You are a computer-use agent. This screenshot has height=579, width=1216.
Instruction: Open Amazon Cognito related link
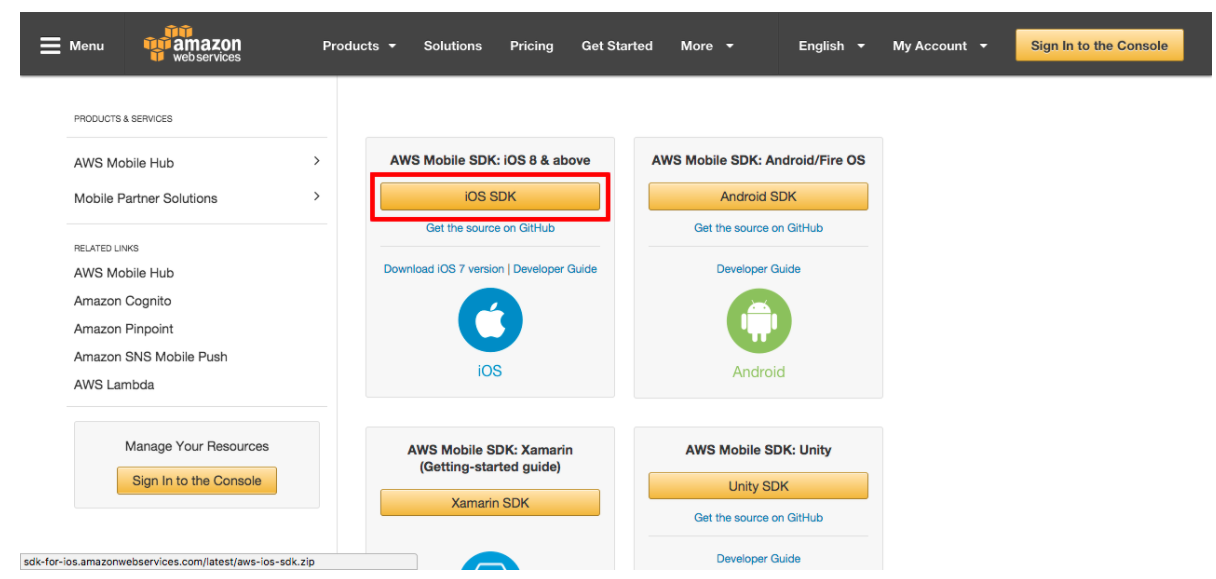pos(122,301)
